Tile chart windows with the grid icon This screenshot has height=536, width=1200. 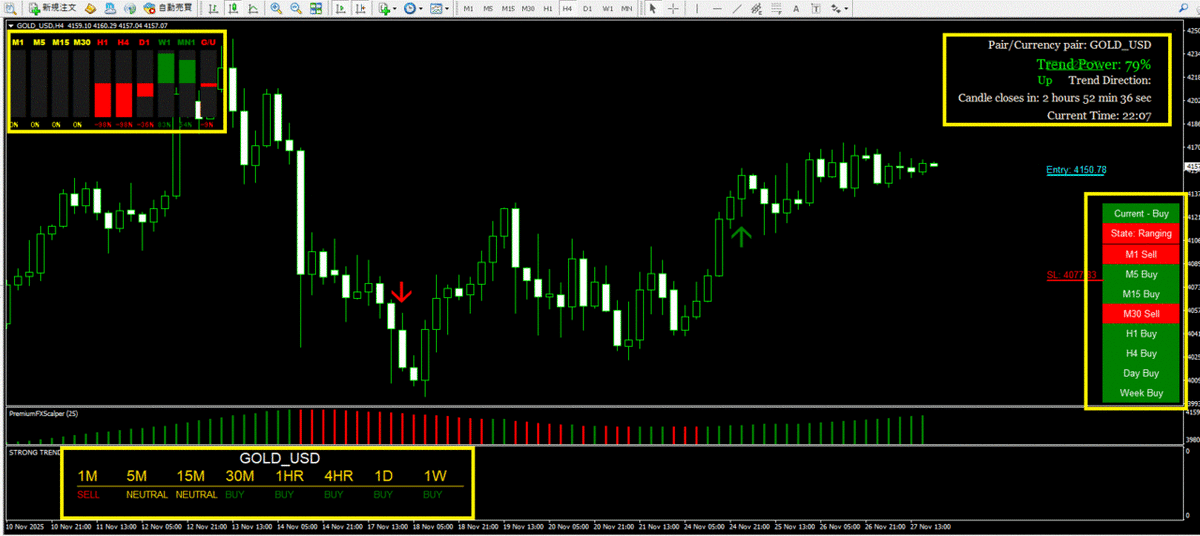tap(316, 8)
